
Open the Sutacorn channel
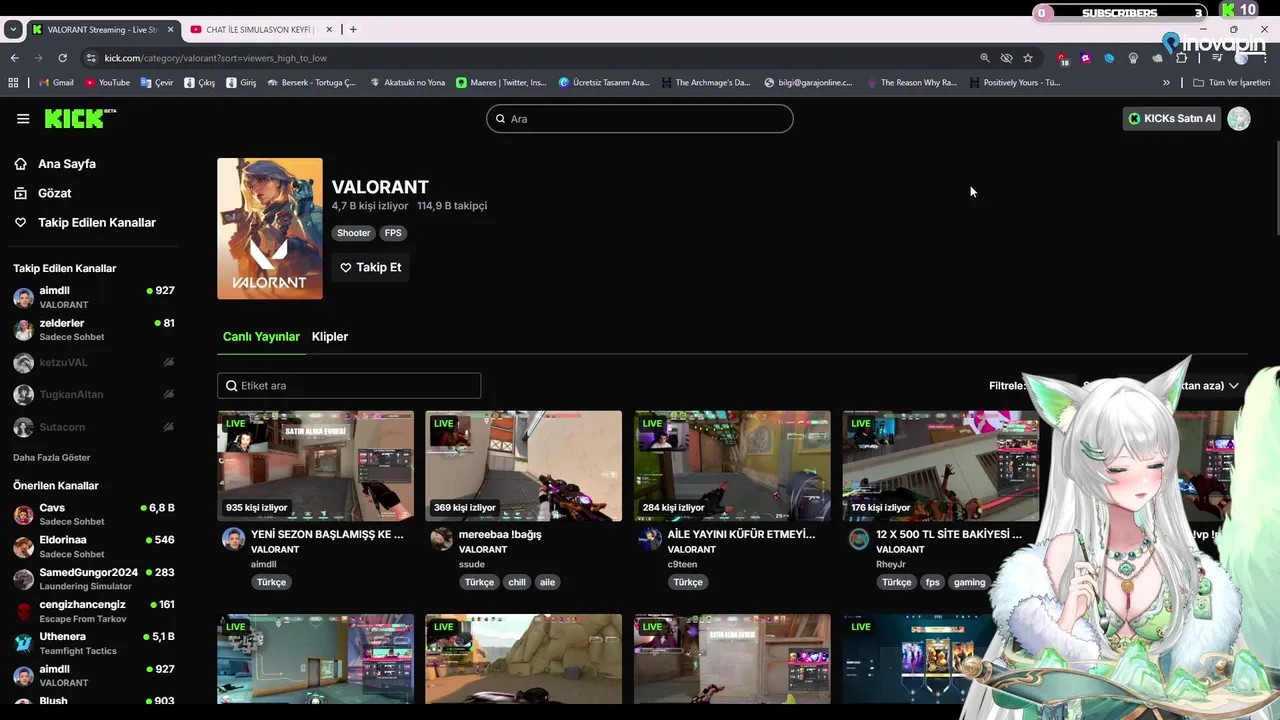tap(94, 427)
